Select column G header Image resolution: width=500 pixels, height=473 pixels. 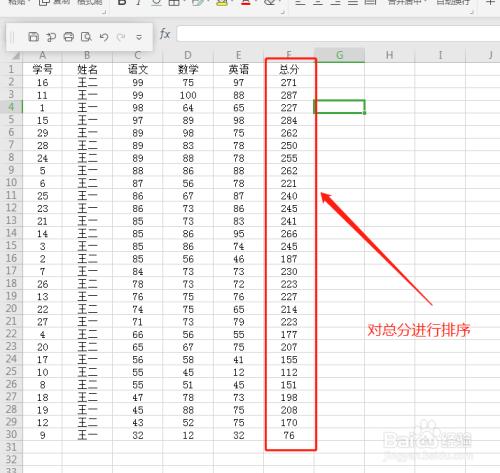pos(339,55)
